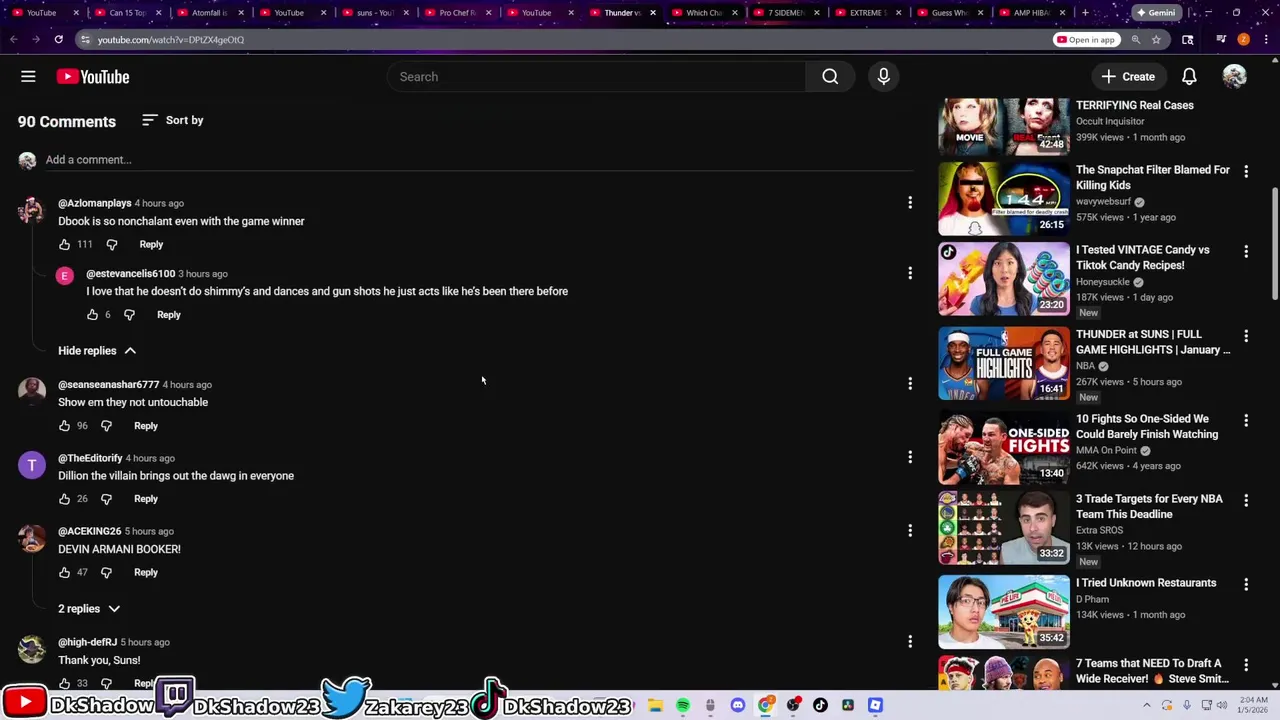The image size is (1280, 720).
Task: Like the @Azlomanplays comment
Action: (65, 244)
